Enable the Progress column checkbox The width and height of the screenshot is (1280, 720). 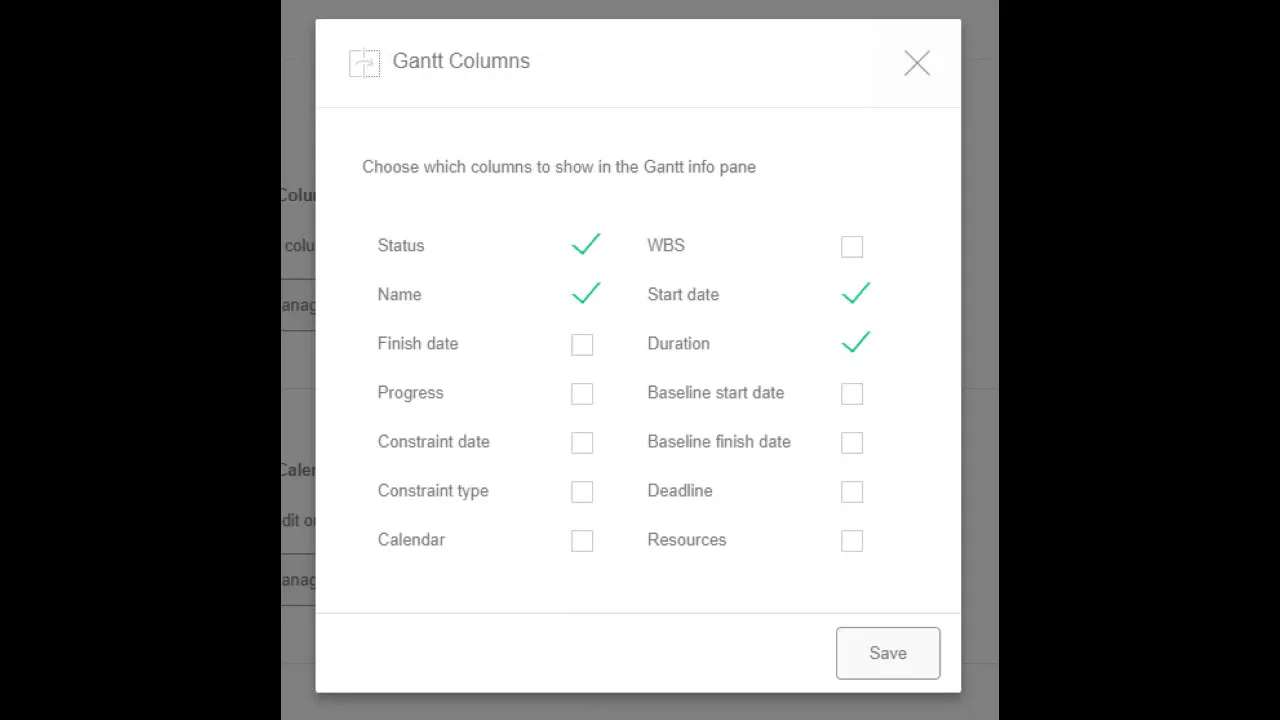click(582, 393)
